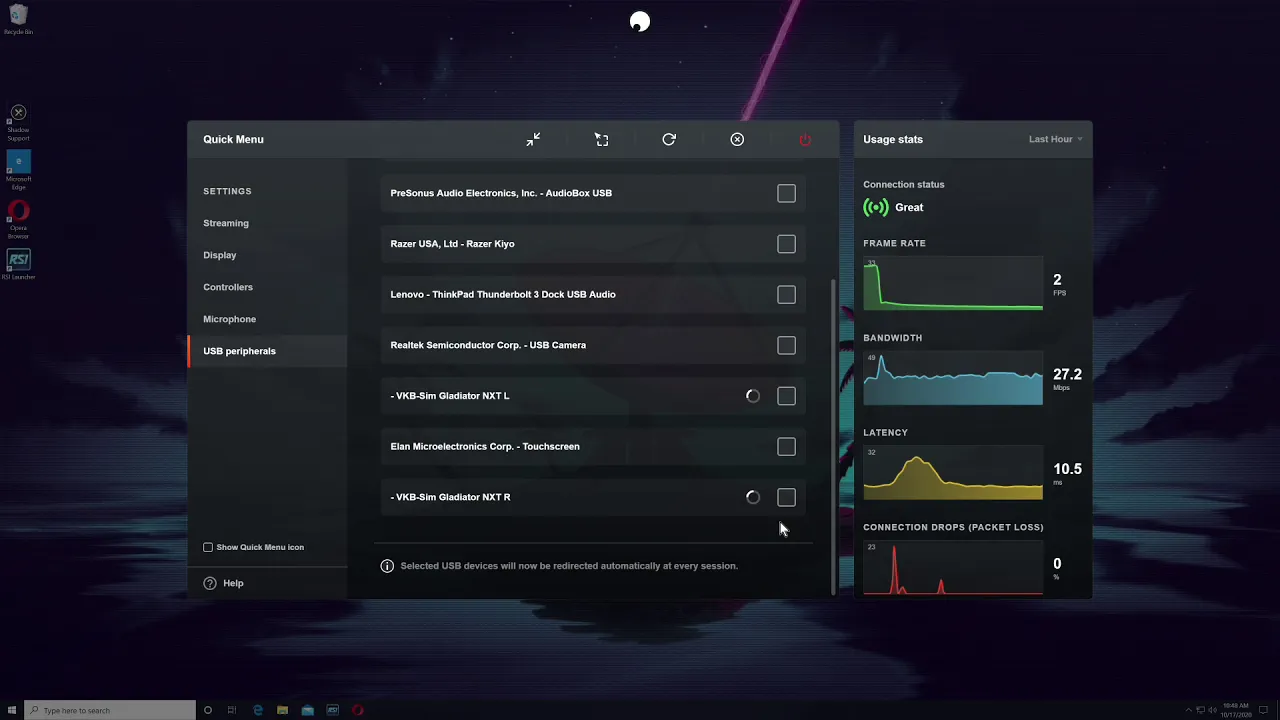Image resolution: width=1280 pixels, height=720 pixels.
Task: Select the Realtek USB Camera checkbox
Action: (786, 345)
